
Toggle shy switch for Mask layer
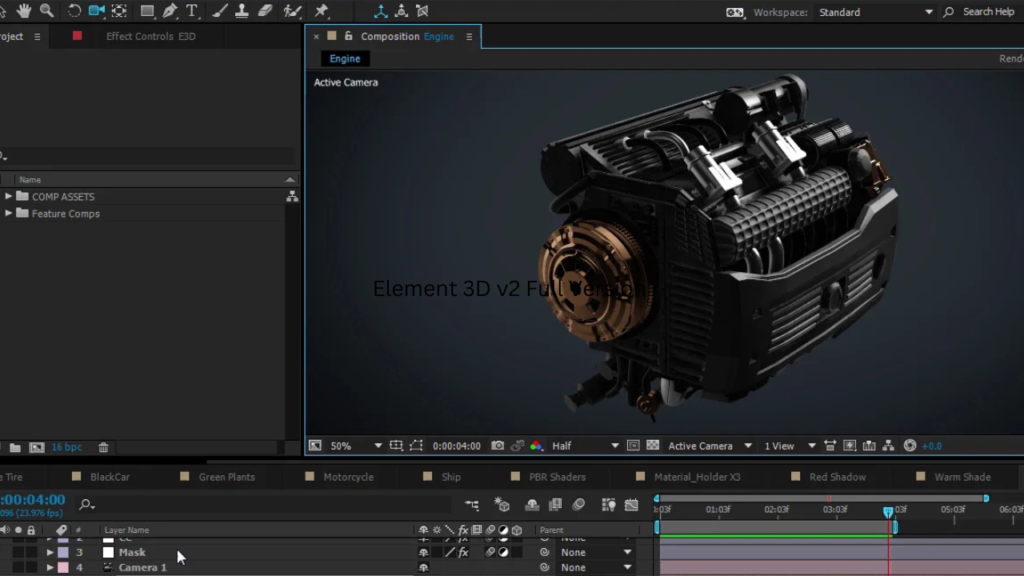(424, 552)
